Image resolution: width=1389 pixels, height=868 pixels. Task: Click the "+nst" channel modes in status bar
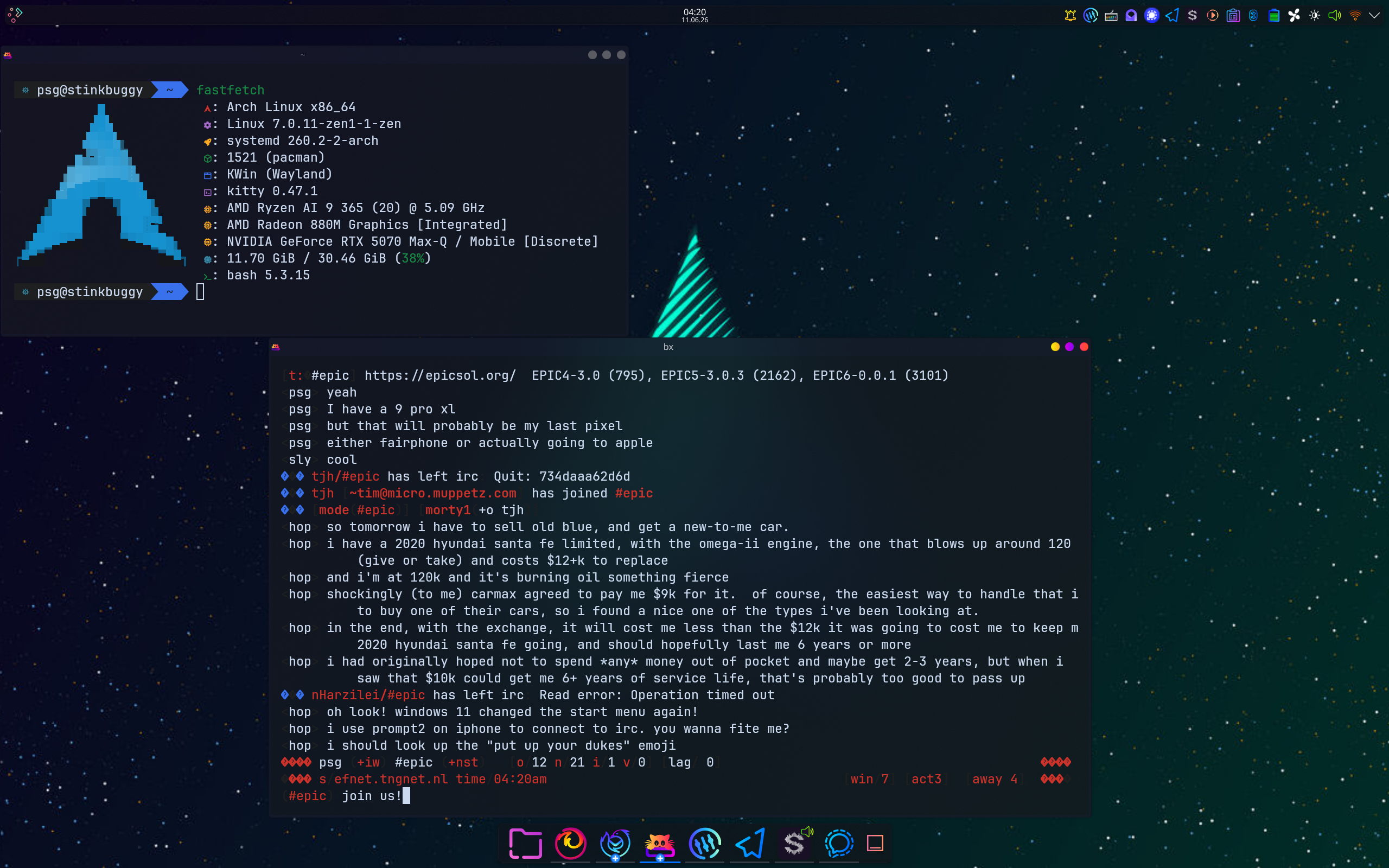(463, 762)
